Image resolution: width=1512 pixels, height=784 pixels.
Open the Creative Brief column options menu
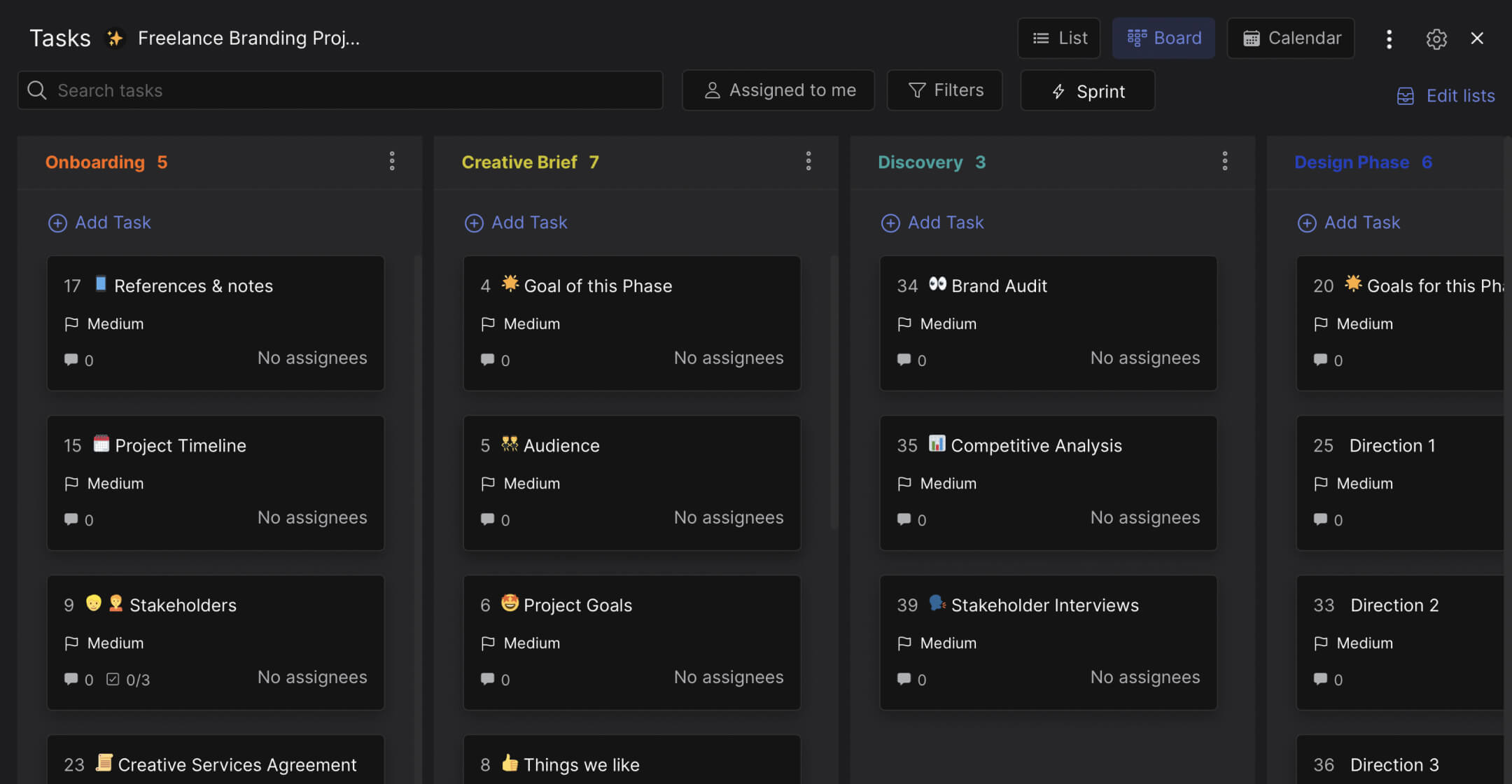pyautogui.click(x=808, y=161)
